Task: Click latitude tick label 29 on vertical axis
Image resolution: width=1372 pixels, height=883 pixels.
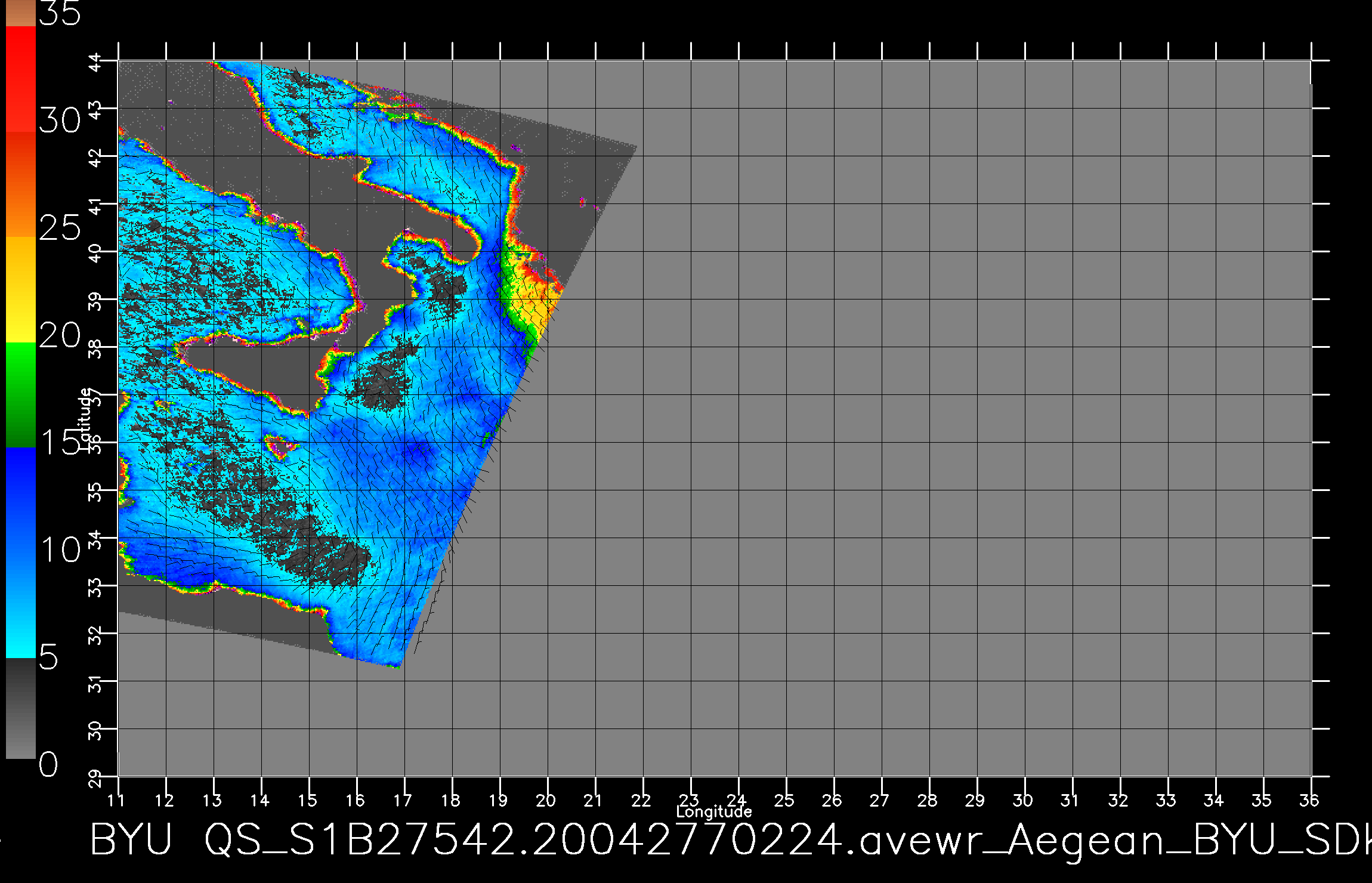Action: 95,777
